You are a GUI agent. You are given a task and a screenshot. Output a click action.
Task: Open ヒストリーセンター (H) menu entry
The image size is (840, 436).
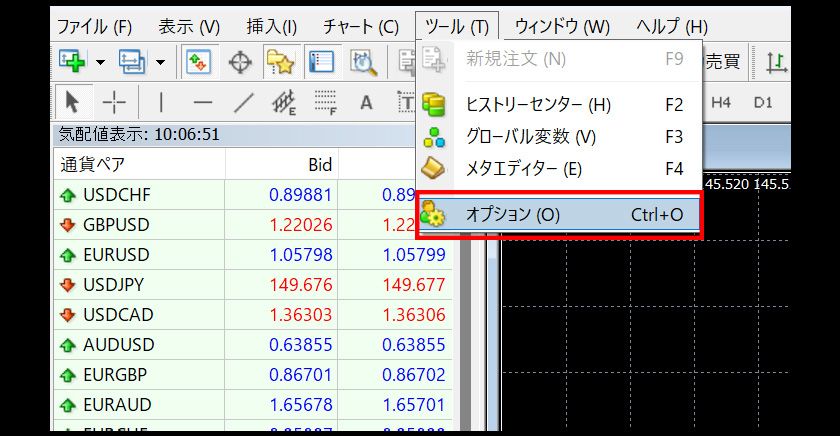click(x=538, y=104)
